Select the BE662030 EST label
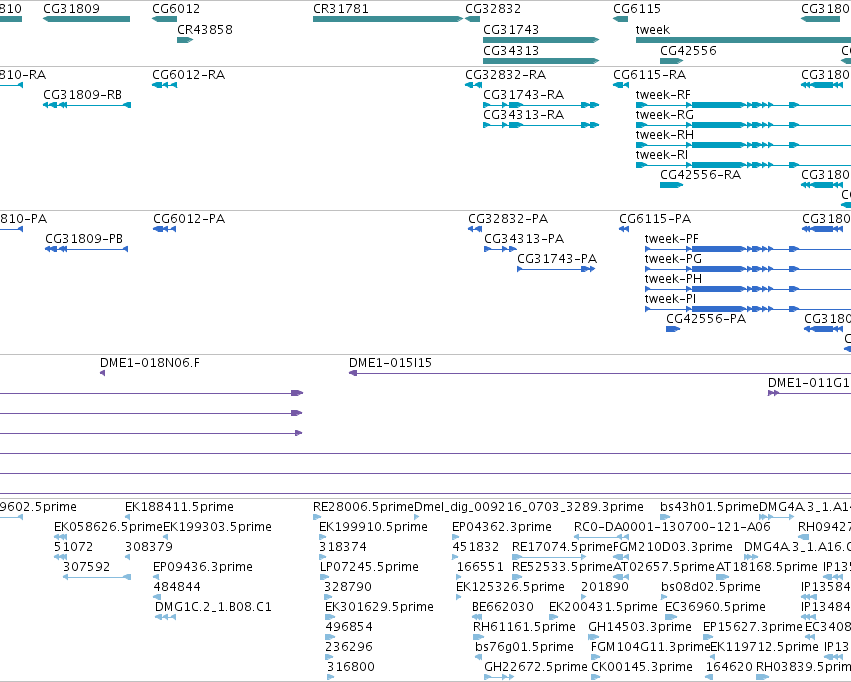 point(503,607)
